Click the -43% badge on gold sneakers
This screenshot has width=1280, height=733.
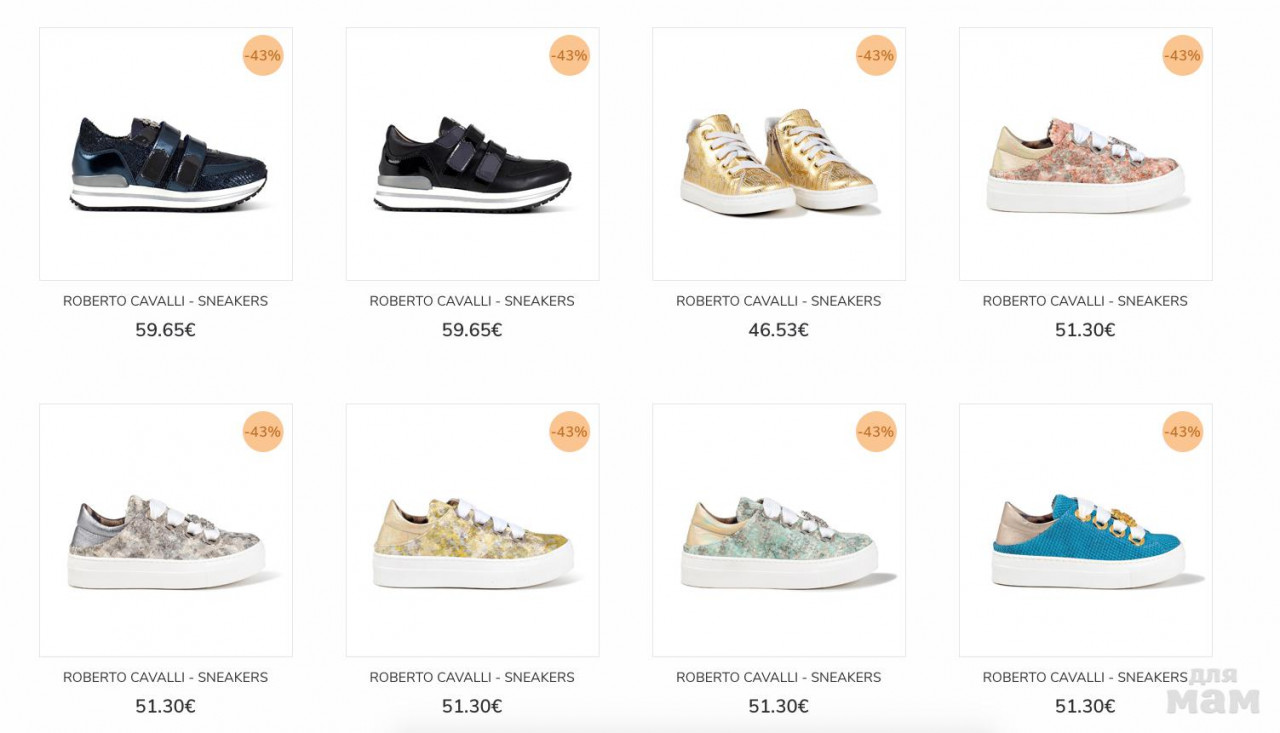876,55
